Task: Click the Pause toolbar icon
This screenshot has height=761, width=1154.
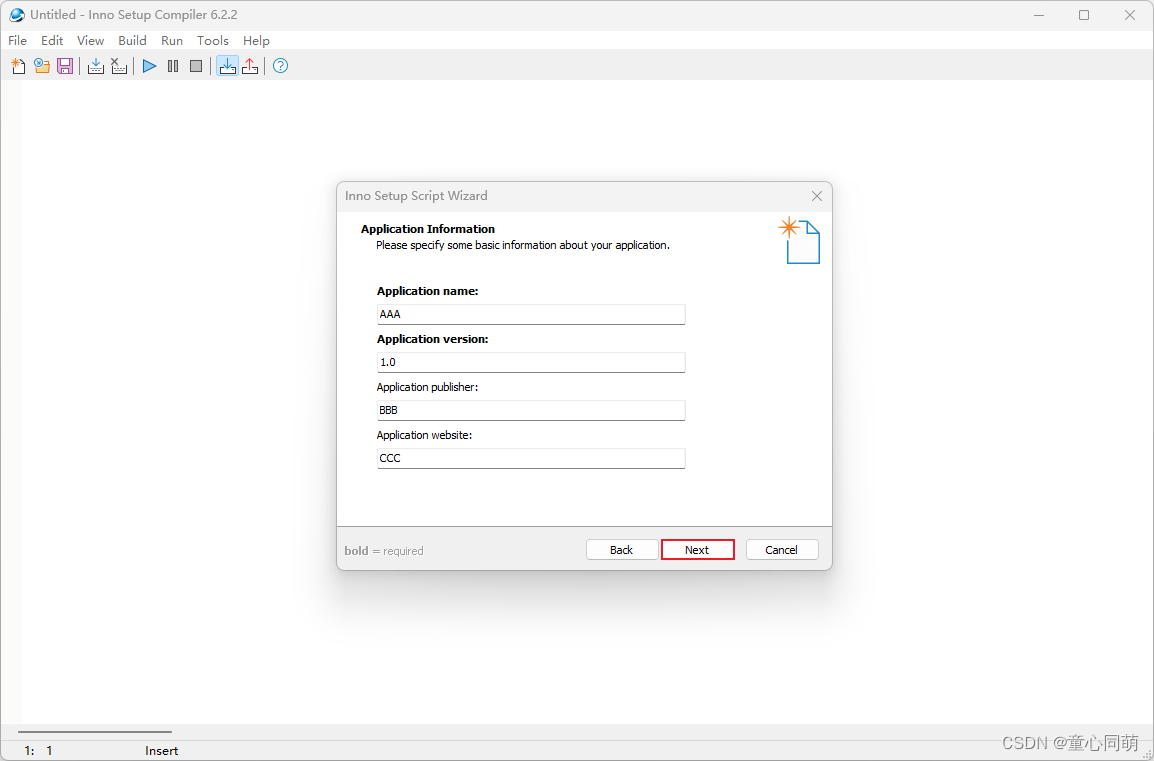Action: (173, 66)
